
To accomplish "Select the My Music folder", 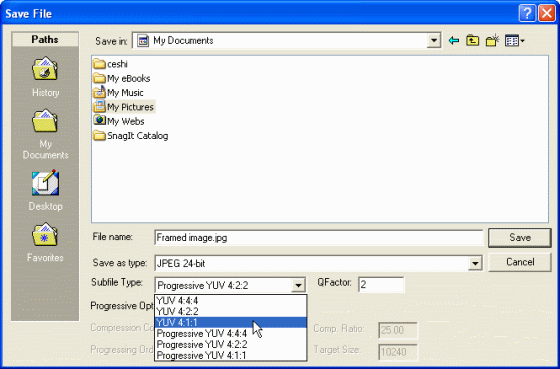I will (x=119, y=93).
